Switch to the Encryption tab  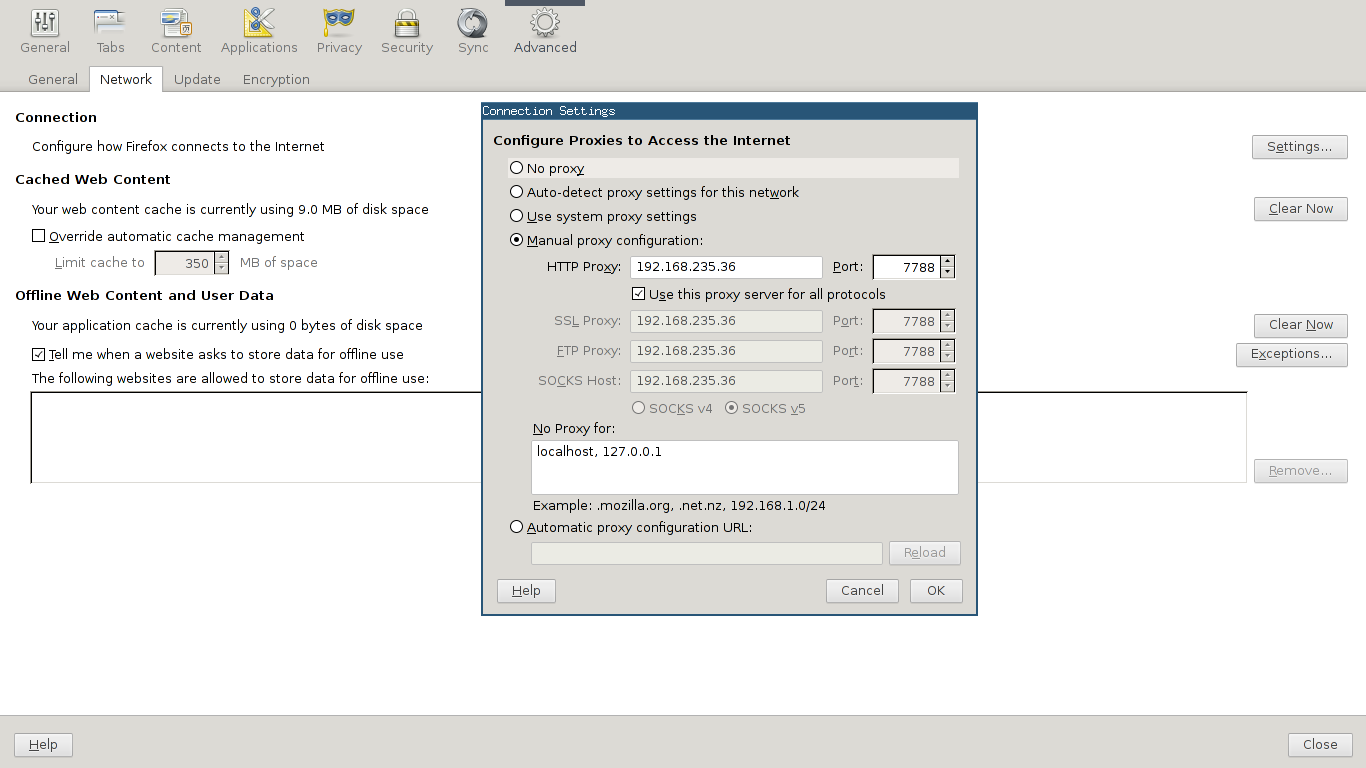pyautogui.click(x=276, y=80)
